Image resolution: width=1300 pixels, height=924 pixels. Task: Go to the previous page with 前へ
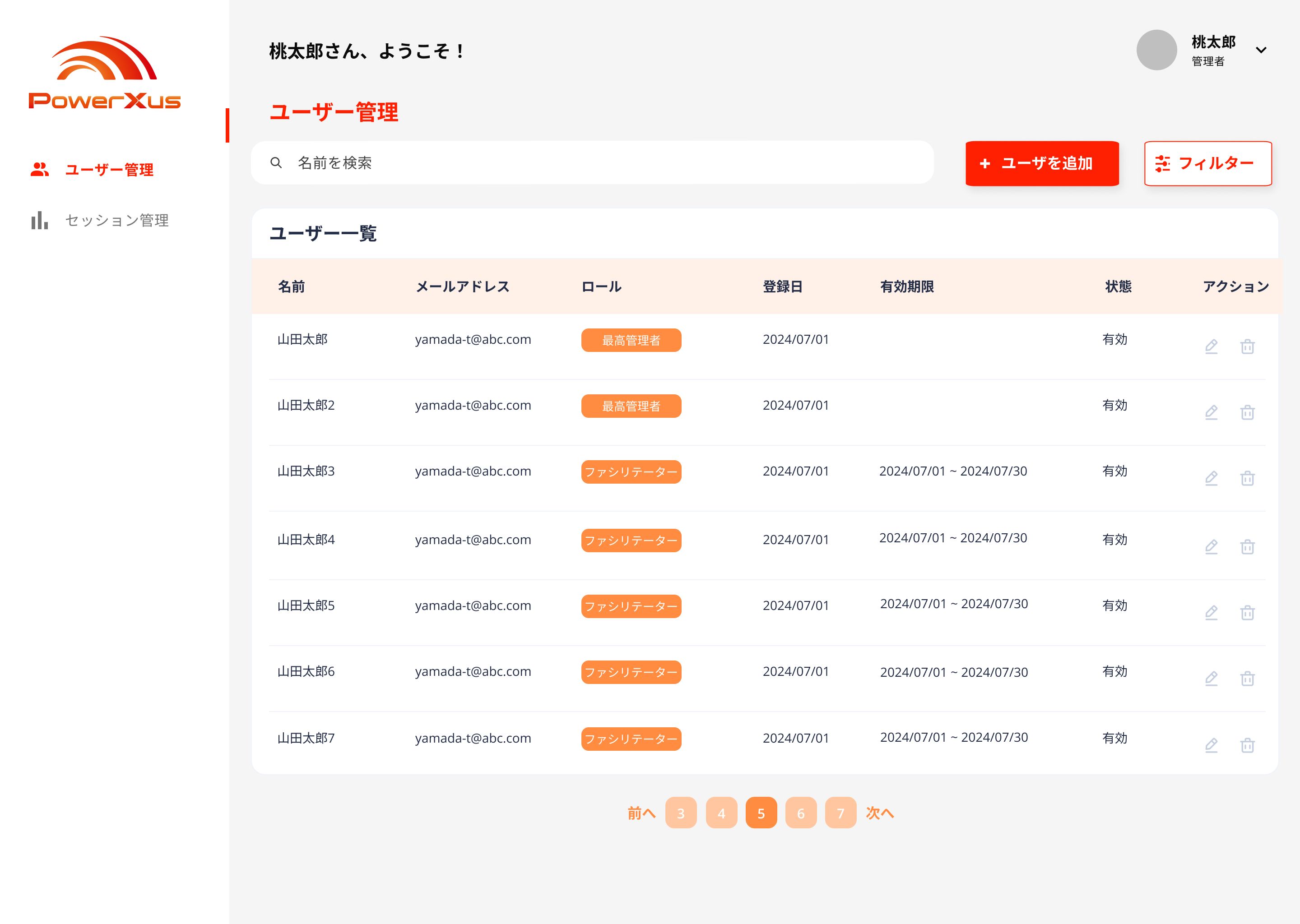[641, 813]
